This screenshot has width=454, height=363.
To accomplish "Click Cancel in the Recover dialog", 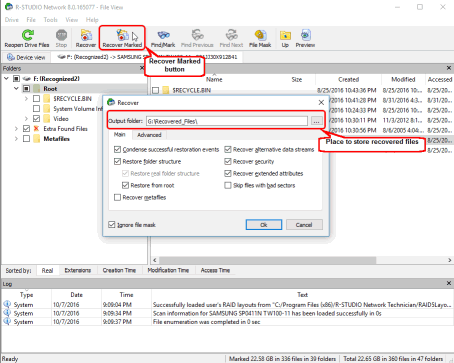I will point(304,225).
